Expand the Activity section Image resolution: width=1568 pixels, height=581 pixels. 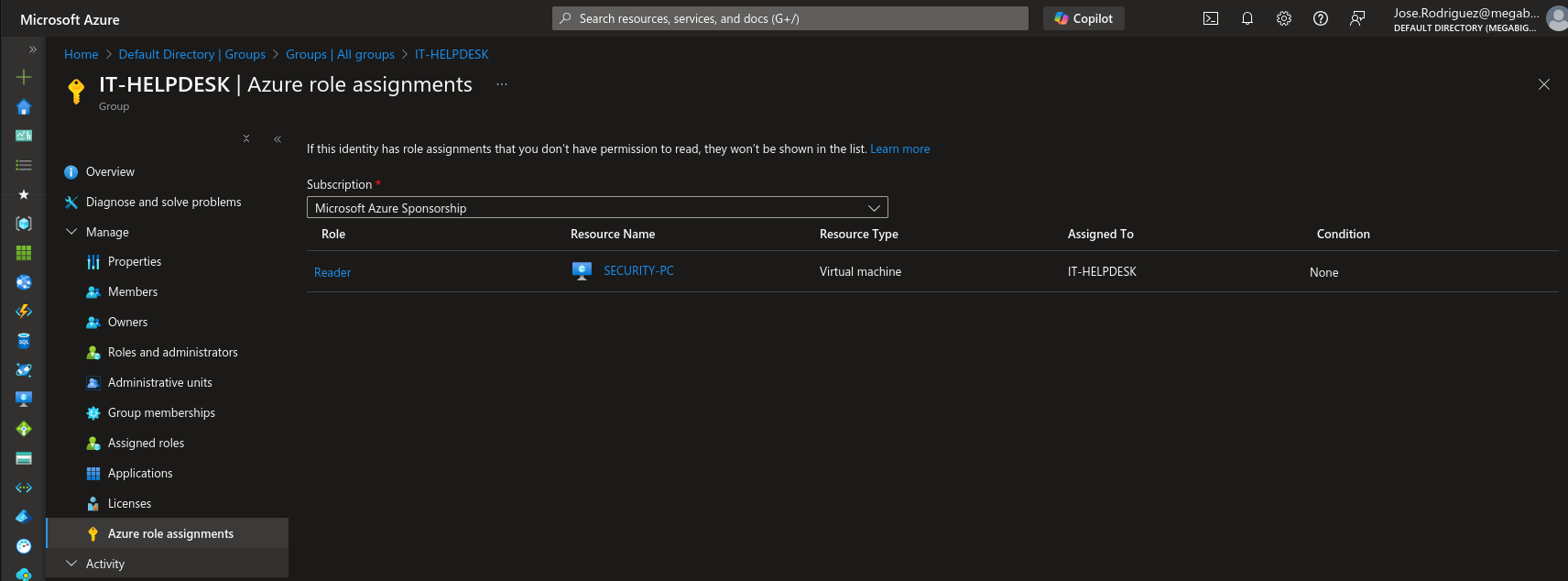[71, 564]
